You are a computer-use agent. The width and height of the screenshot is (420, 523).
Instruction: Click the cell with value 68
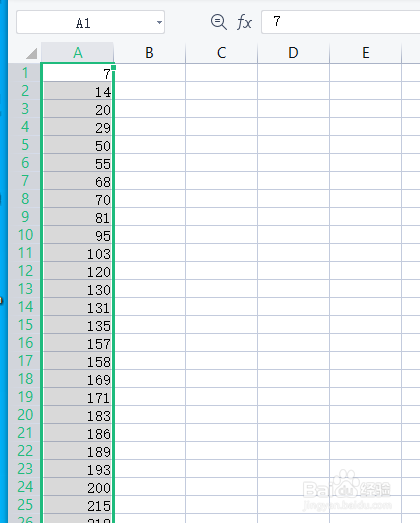pos(78,181)
